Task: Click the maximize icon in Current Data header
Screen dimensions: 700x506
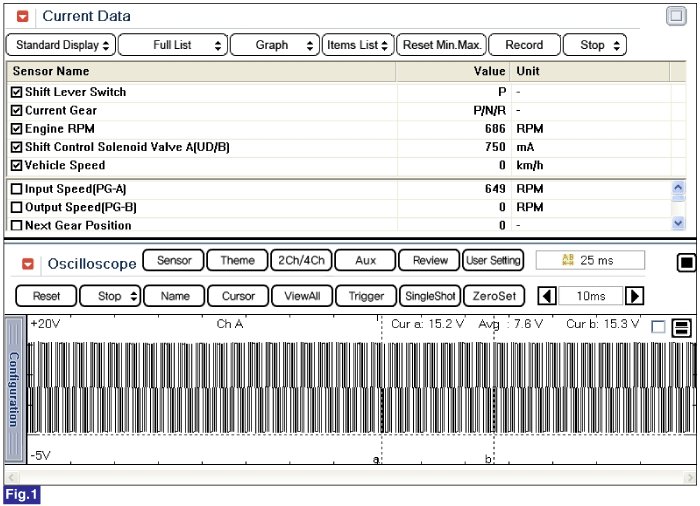Action: [676, 16]
